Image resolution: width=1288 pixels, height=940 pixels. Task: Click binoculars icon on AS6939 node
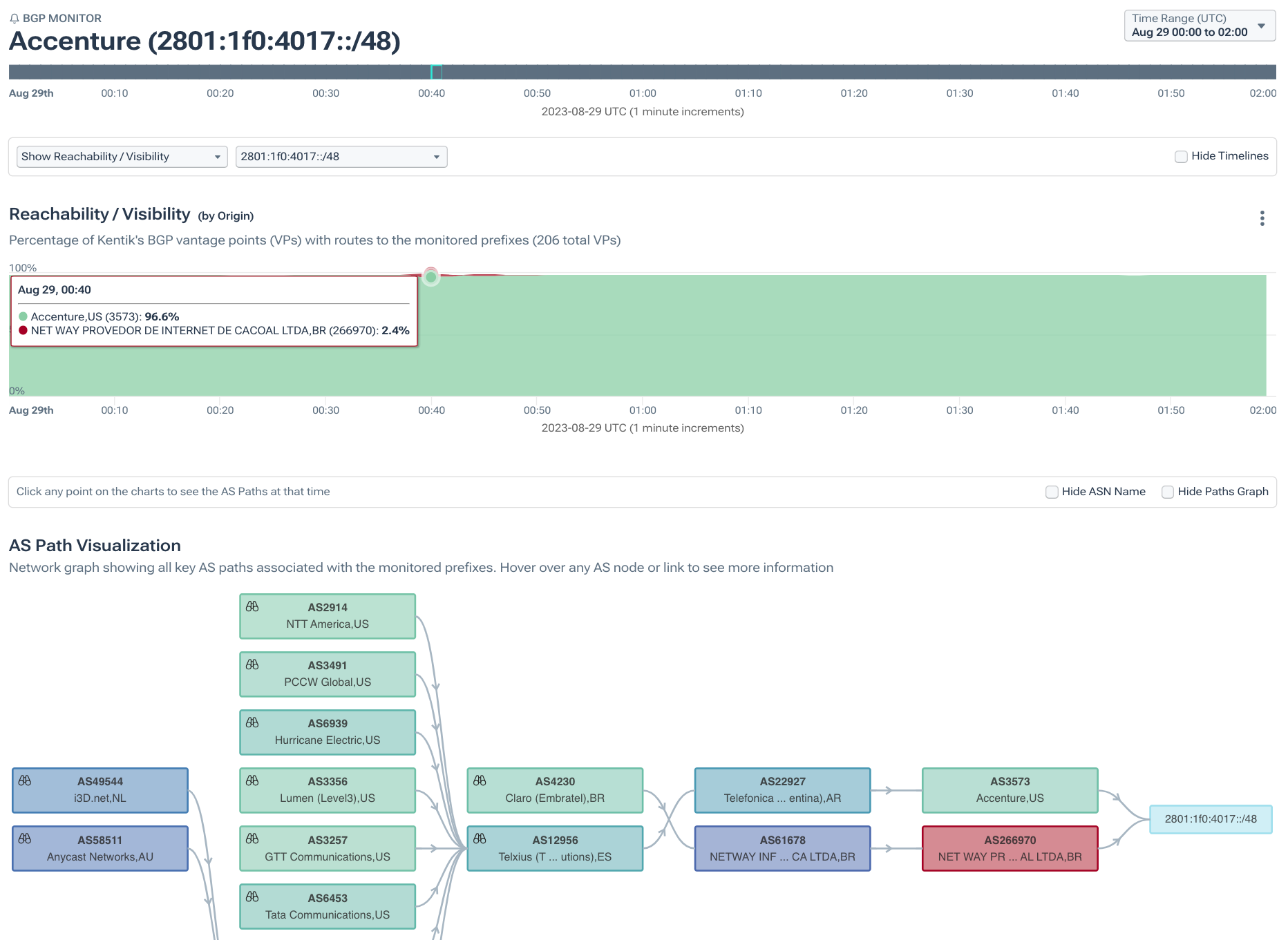click(252, 722)
